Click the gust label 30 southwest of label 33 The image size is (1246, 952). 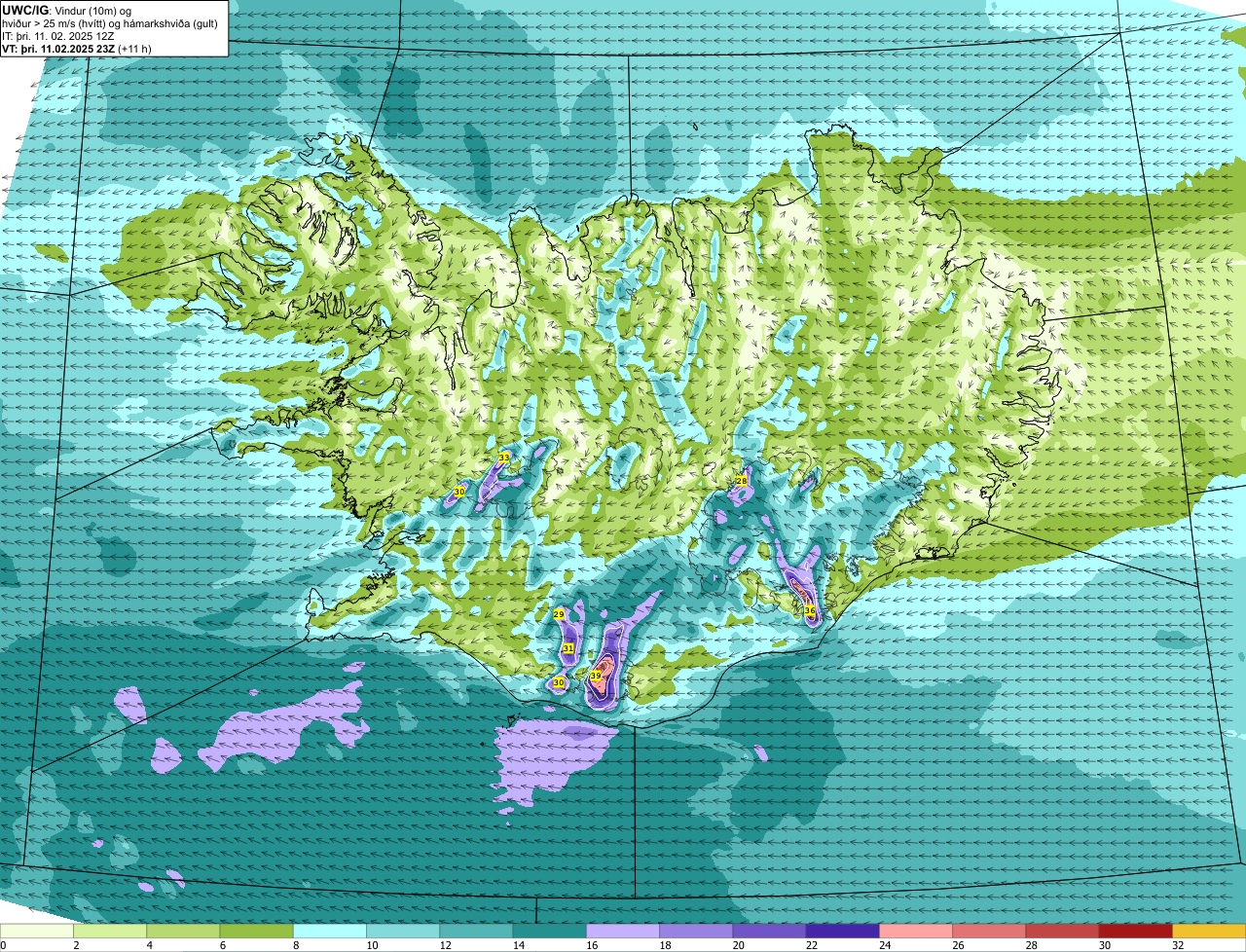459,493
